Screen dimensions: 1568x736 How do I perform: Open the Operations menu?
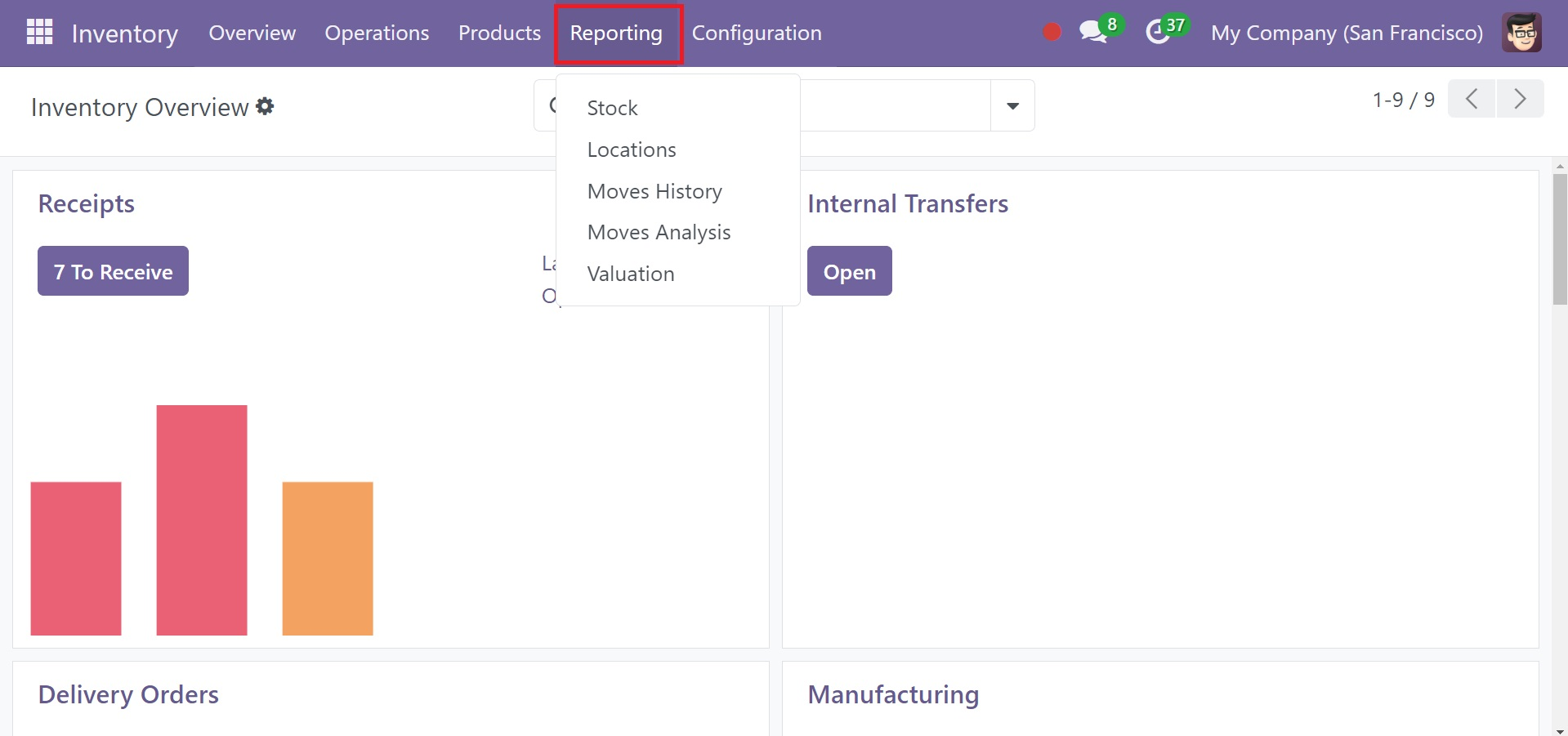[x=377, y=33]
